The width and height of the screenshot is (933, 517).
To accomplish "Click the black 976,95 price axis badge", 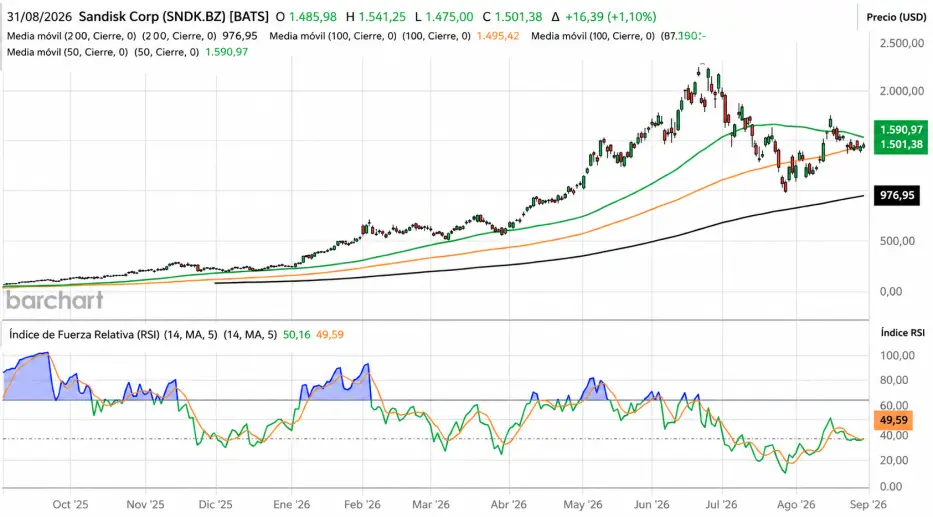I will click(x=897, y=195).
